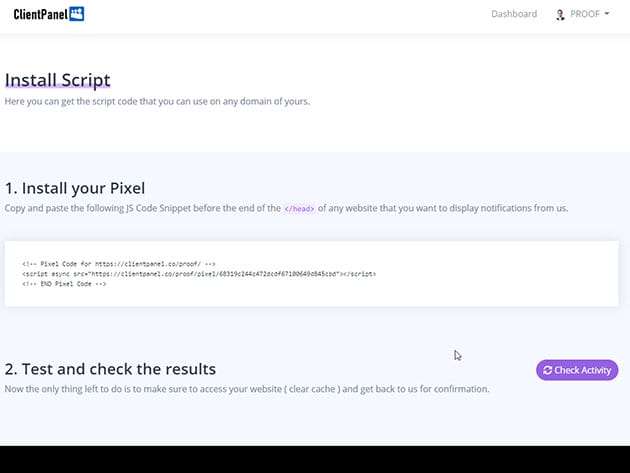This screenshot has height=473, width=630.
Task: Click the refresh icon in Check Activity
Action: coord(547,370)
